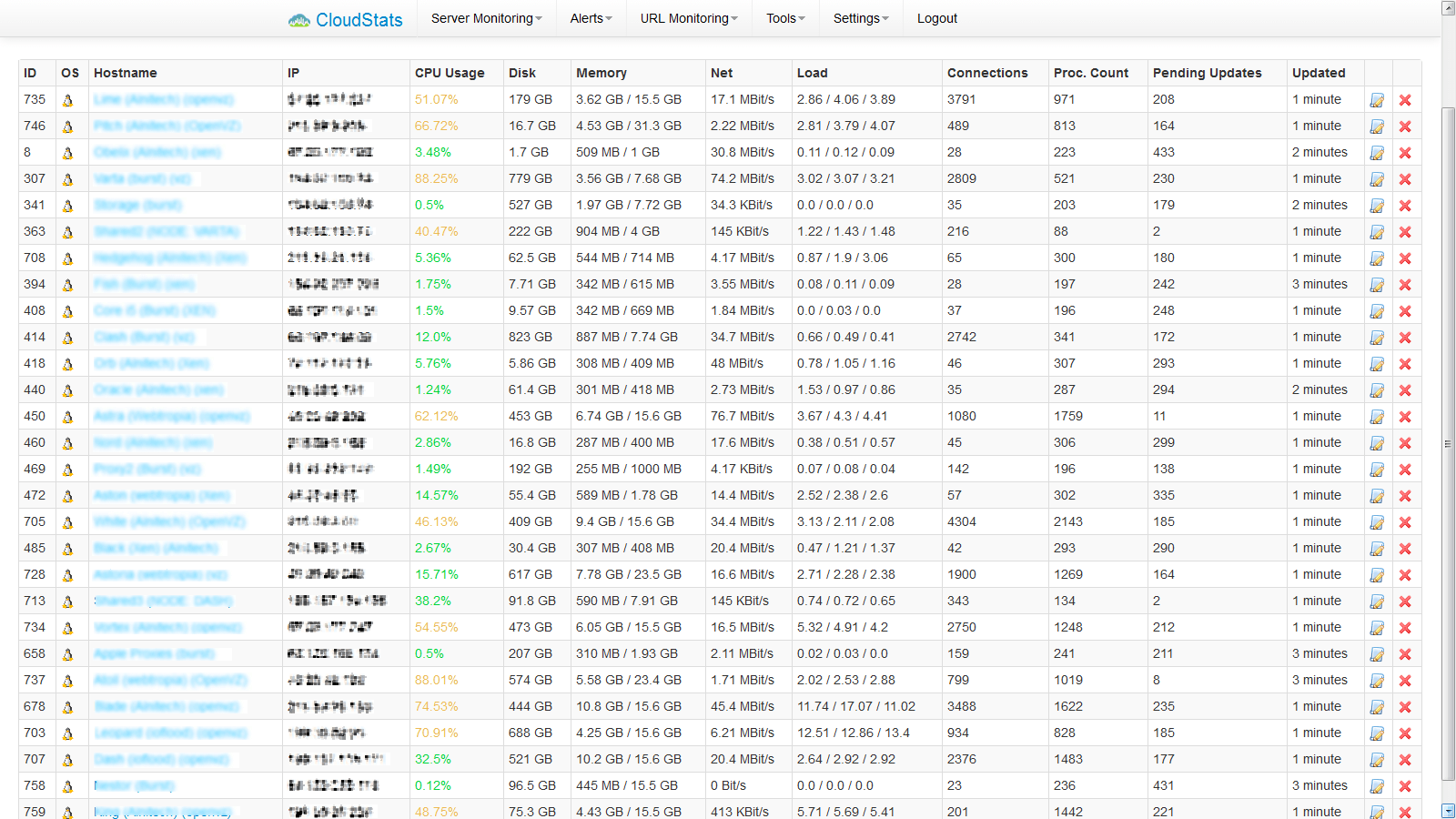
Task: Expand the URL Monitoring dropdown
Action: coord(688,18)
